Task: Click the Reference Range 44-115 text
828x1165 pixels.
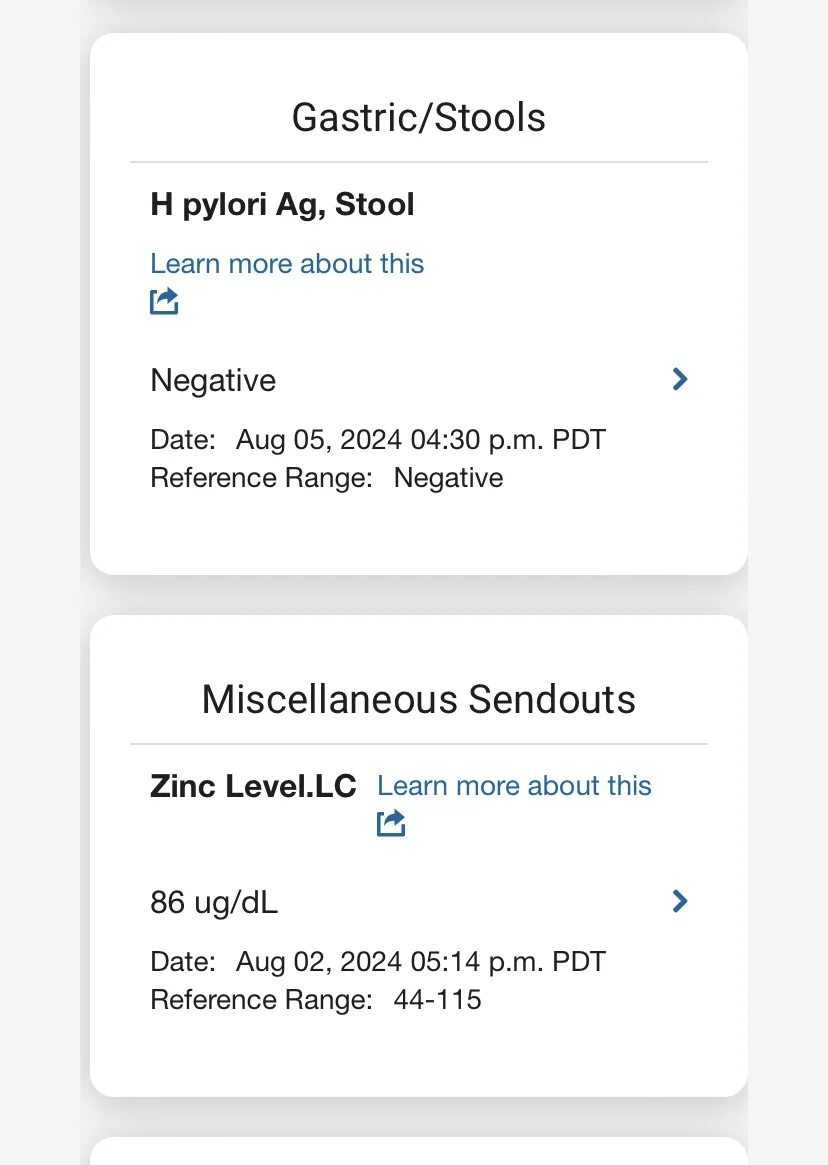Action: tap(316, 1000)
